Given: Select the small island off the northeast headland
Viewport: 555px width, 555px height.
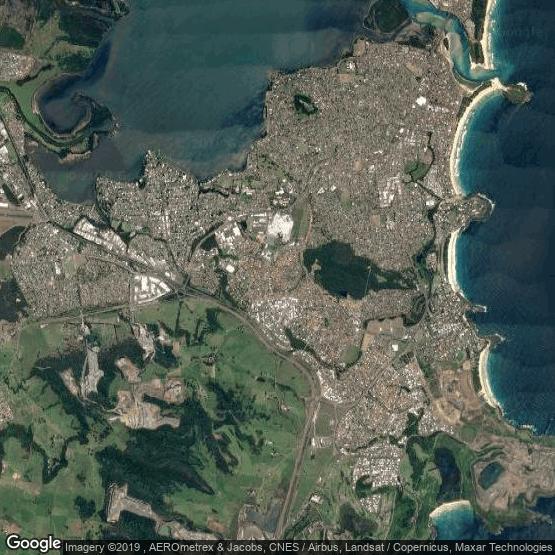Looking at the screenshot, I should click(518, 93).
